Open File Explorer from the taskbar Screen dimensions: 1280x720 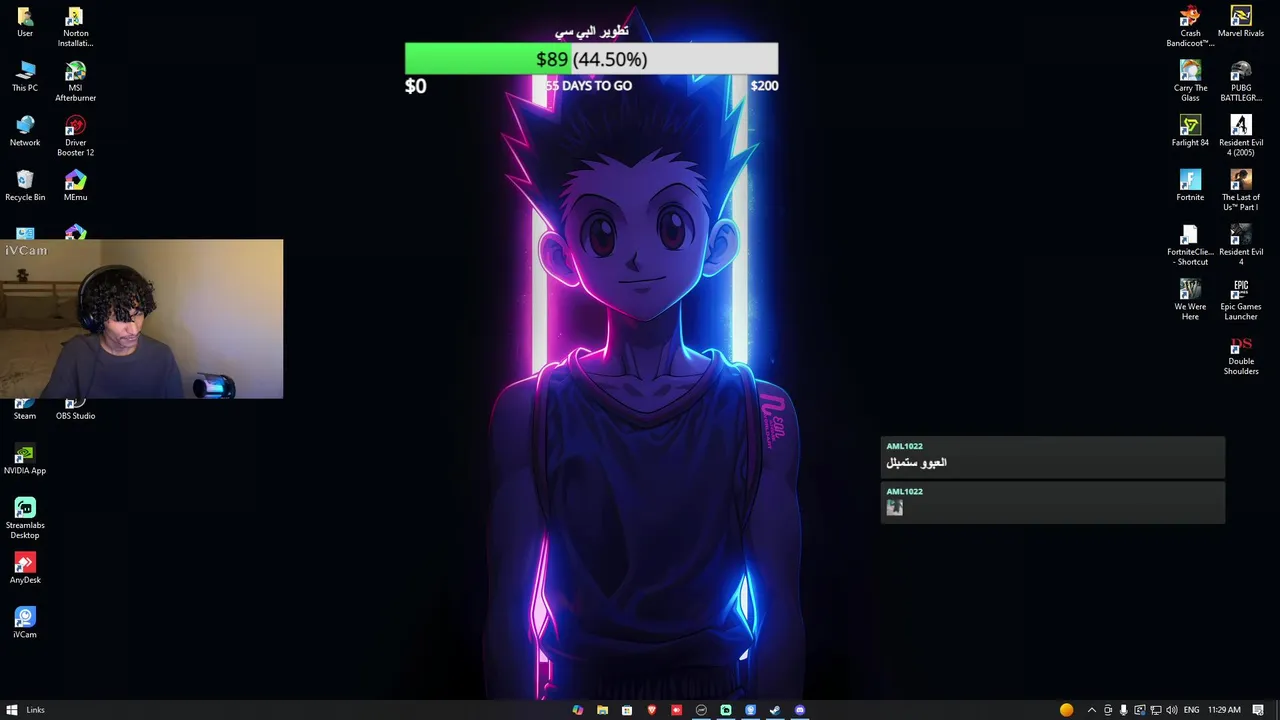(602, 710)
